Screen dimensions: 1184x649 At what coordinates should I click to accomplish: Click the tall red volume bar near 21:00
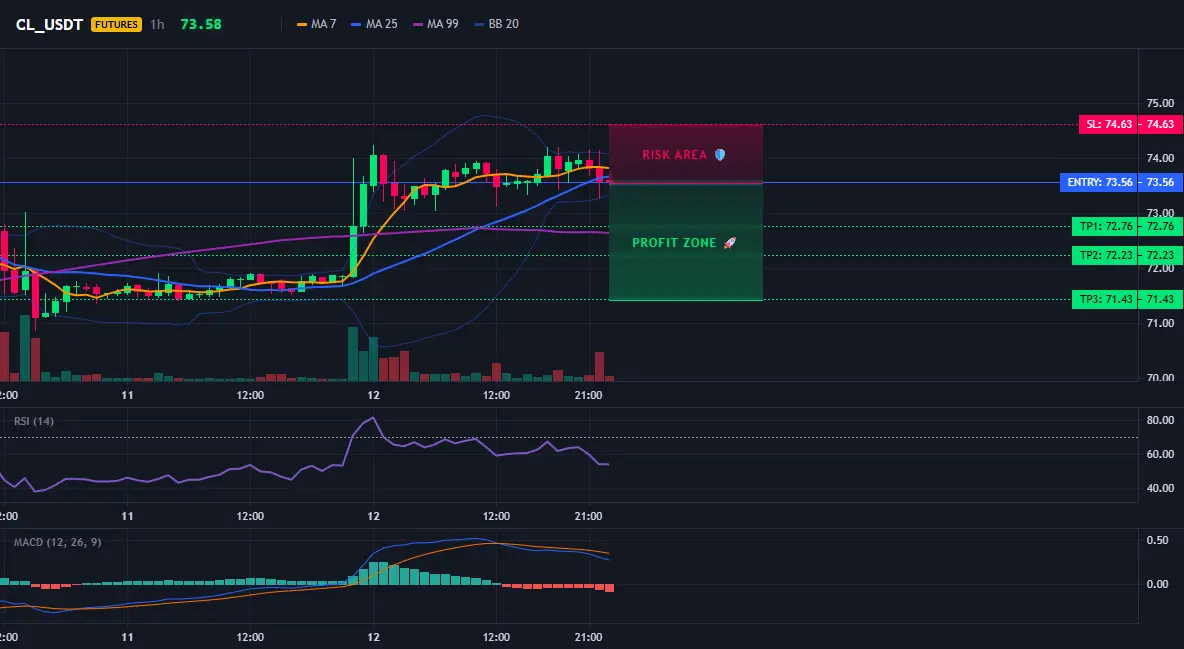600,366
